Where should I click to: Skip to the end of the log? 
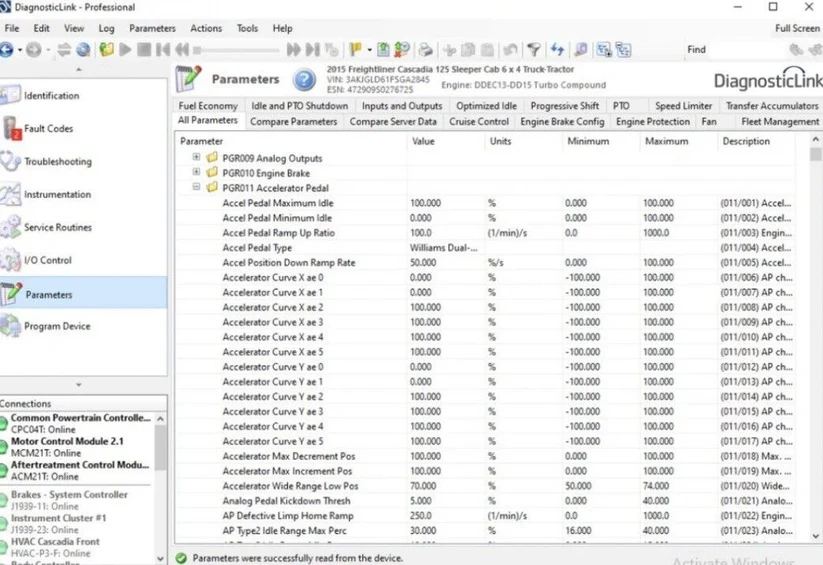pos(313,50)
